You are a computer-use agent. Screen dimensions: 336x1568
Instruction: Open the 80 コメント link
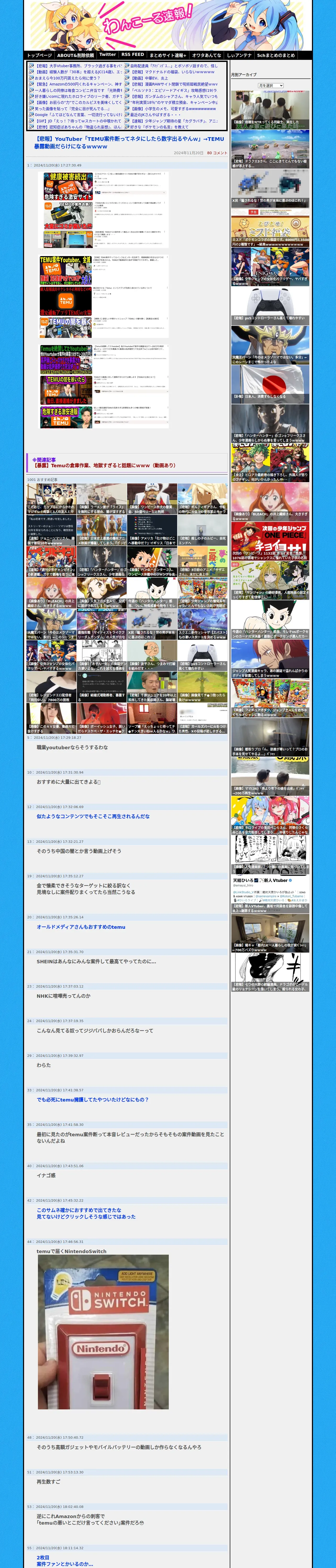point(217,153)
